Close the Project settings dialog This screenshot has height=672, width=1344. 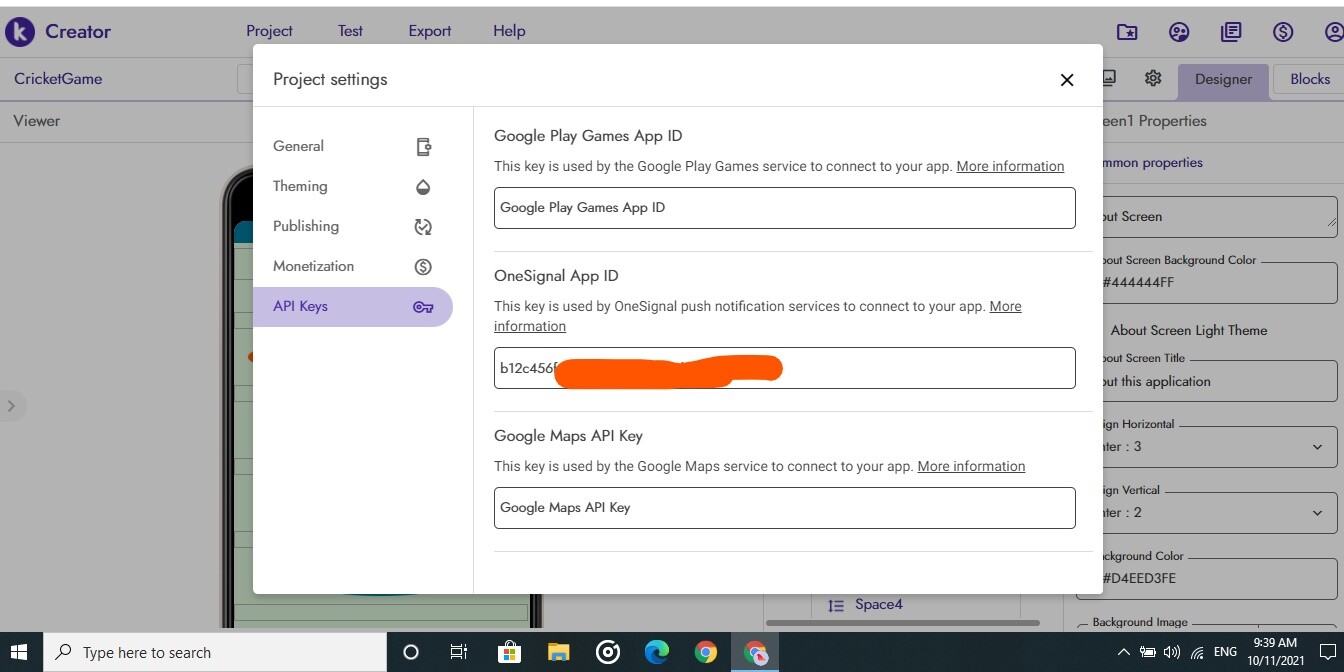pos(1067,80)
